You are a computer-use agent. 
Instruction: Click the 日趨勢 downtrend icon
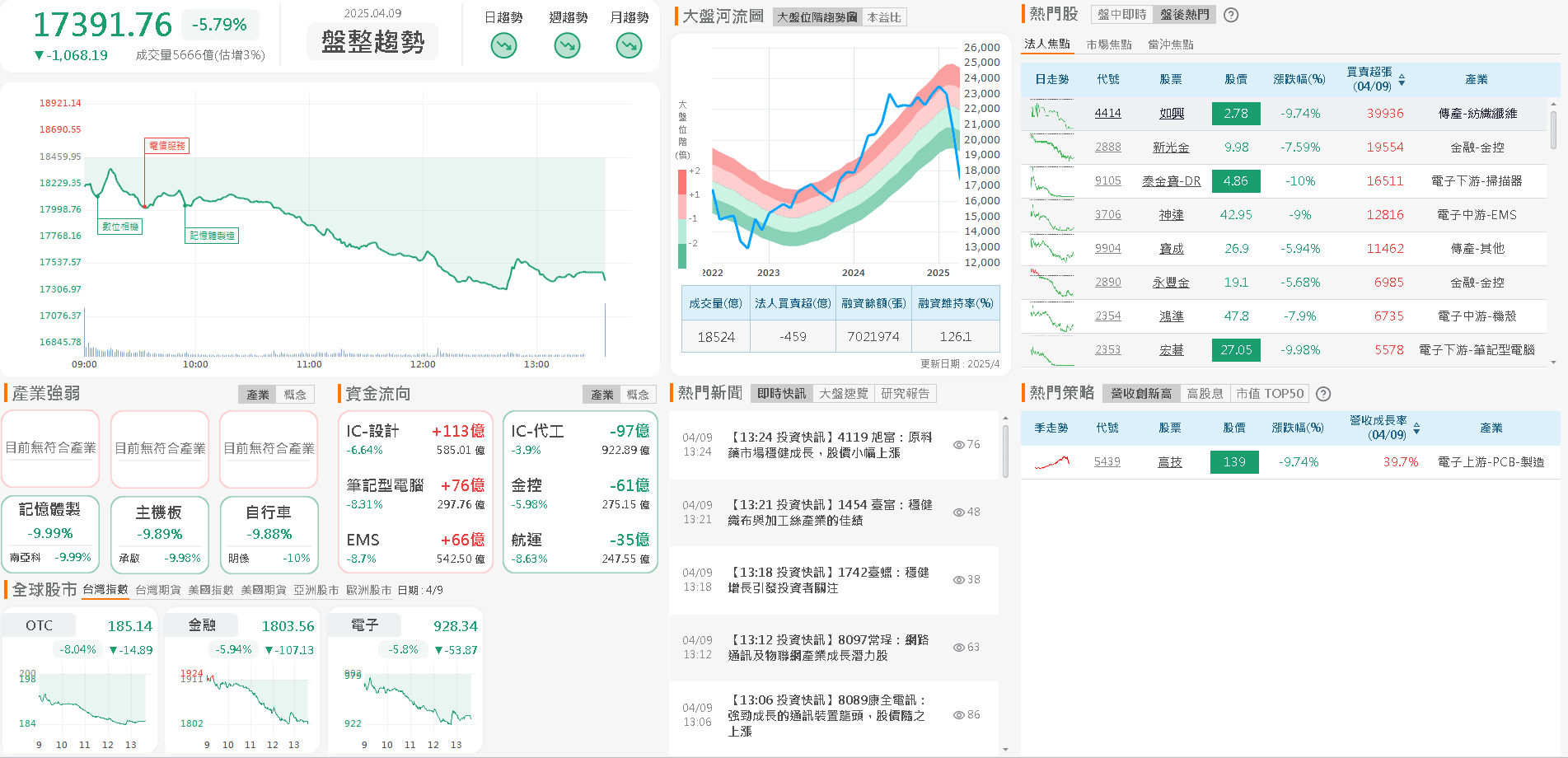pyautogui.click(x=503, y=45)
